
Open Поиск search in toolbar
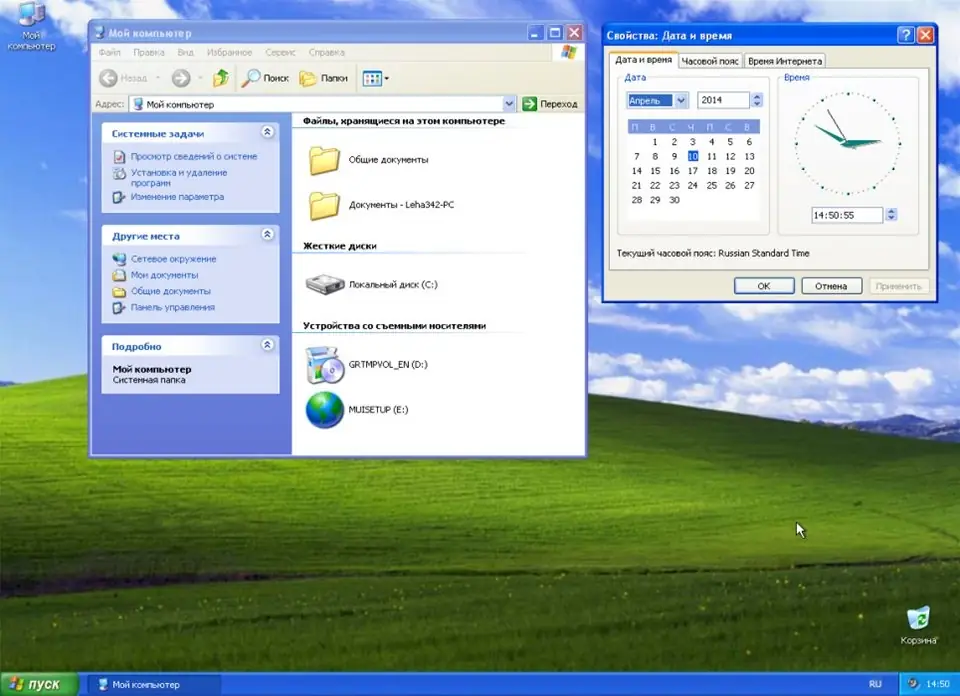(x=264, y=78)
